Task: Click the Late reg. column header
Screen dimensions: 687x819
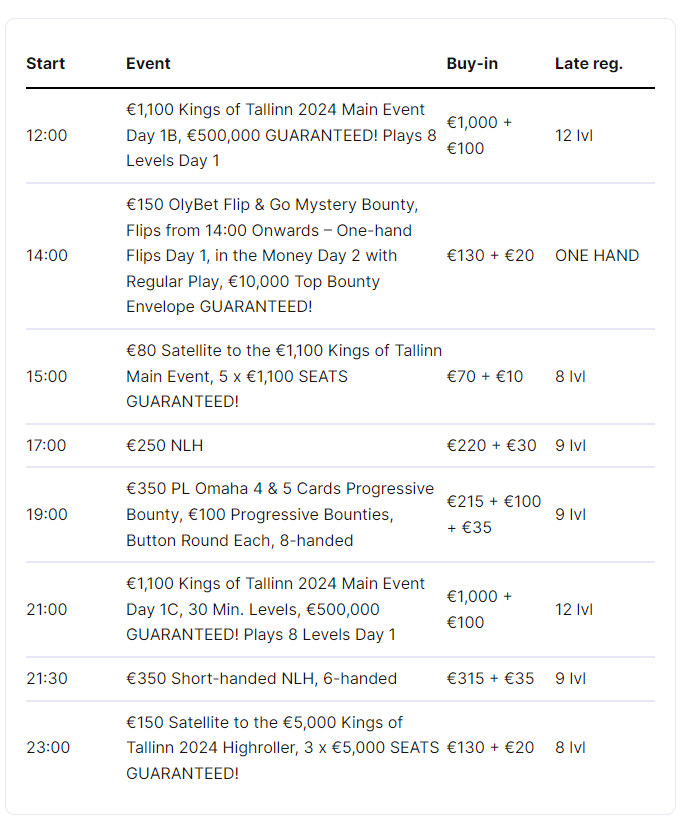Action: tap(588, 63)
